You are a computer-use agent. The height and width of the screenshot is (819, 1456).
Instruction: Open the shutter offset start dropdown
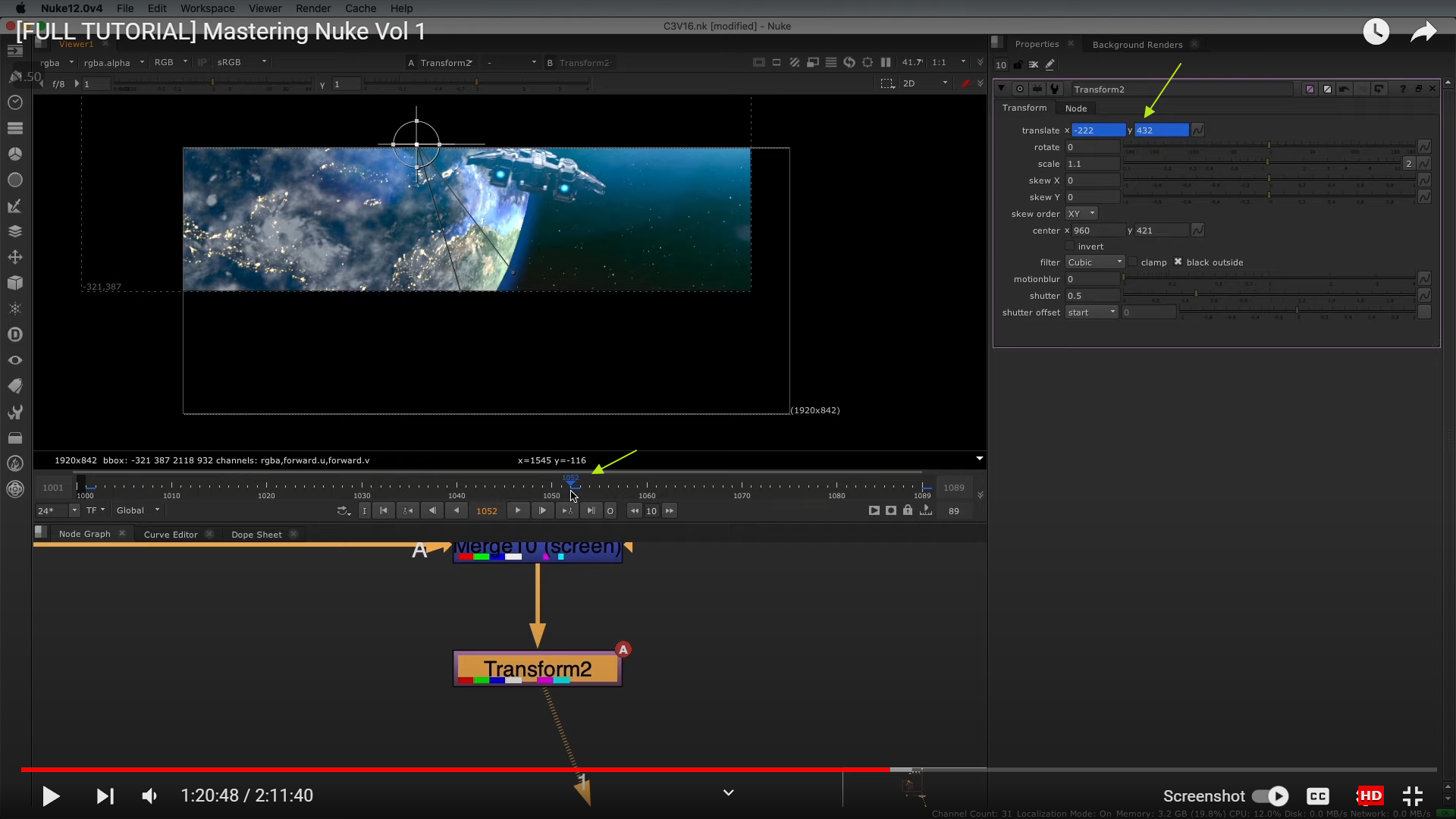point(1092,312)
